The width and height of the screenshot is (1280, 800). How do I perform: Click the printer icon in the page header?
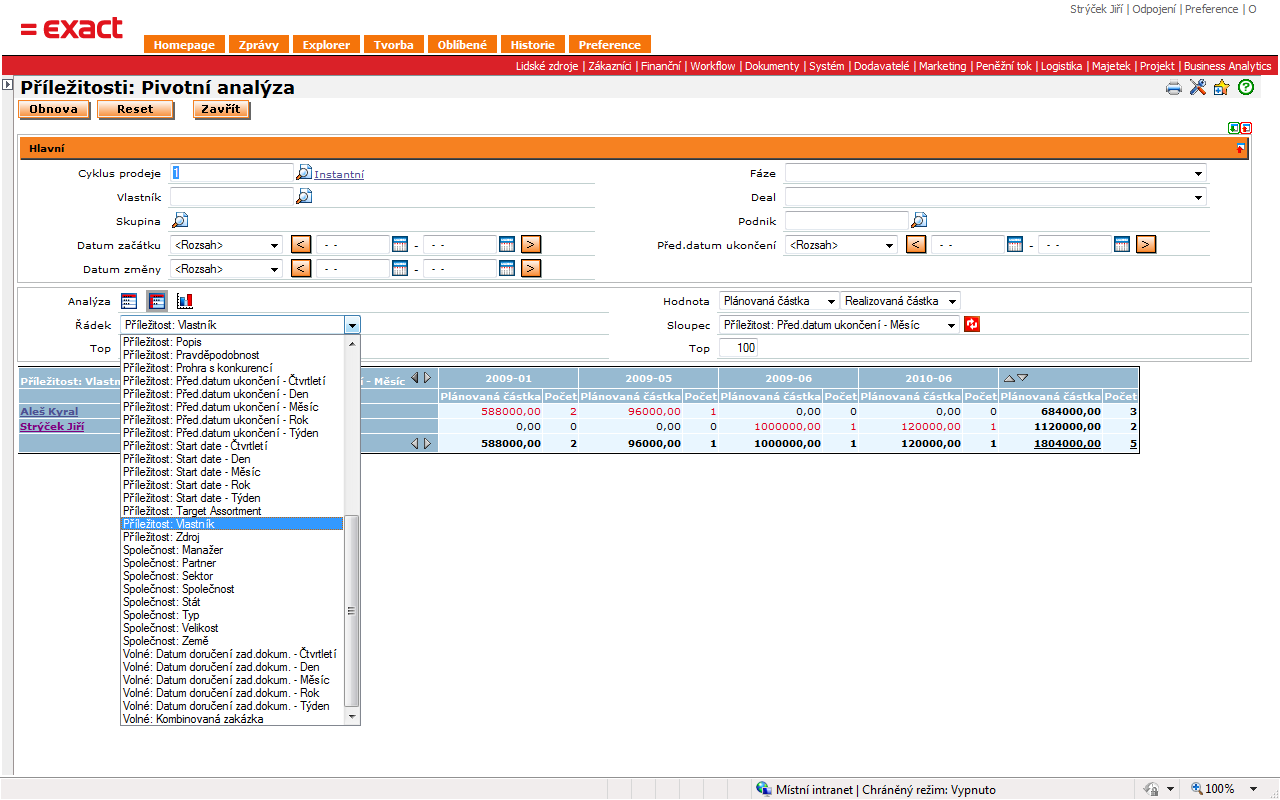[1174, 88]
